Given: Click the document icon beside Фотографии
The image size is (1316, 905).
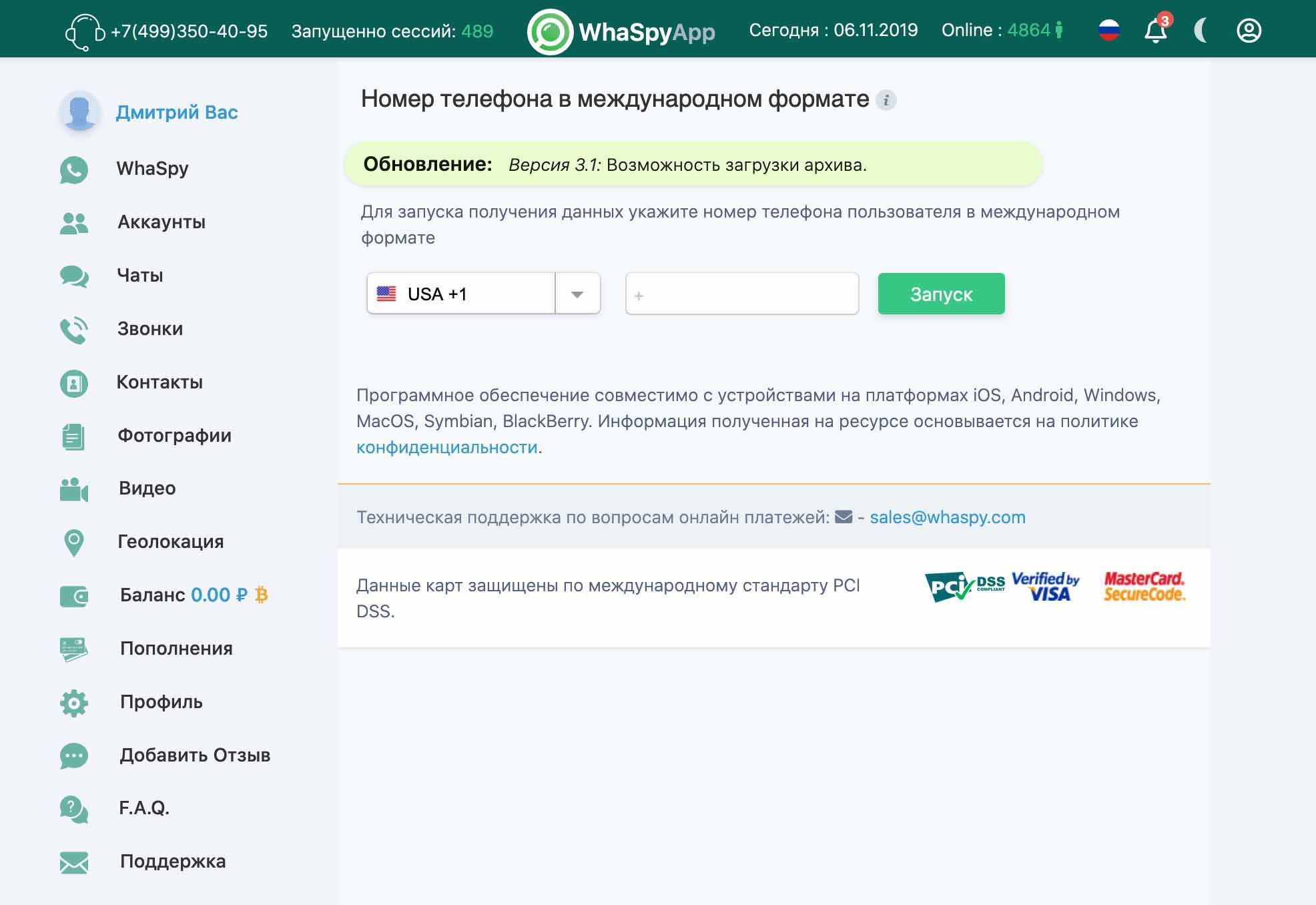Looking at the screenshot, I should [x=73, y=436].
